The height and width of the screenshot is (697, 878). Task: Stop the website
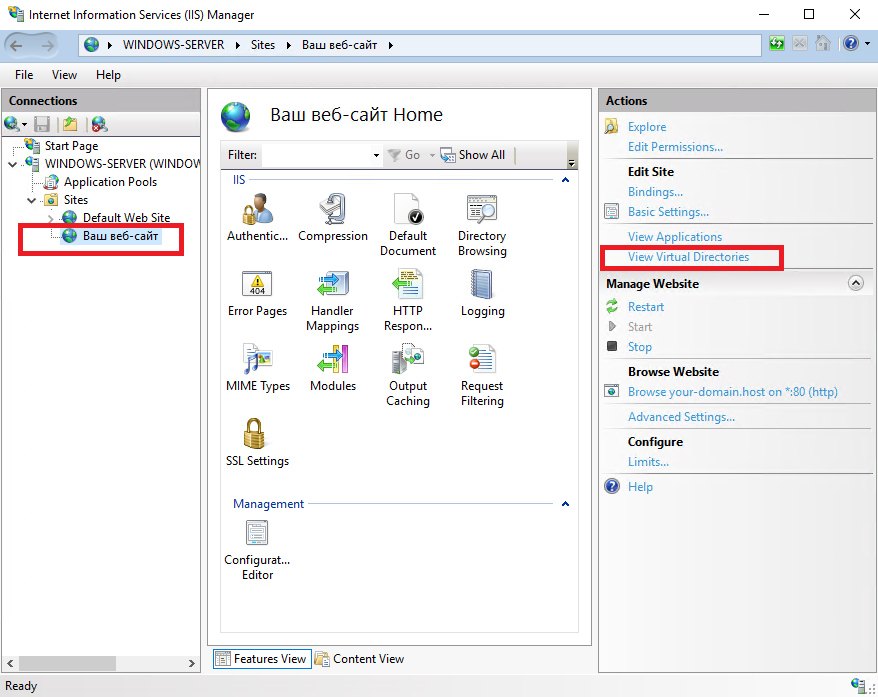639,347
